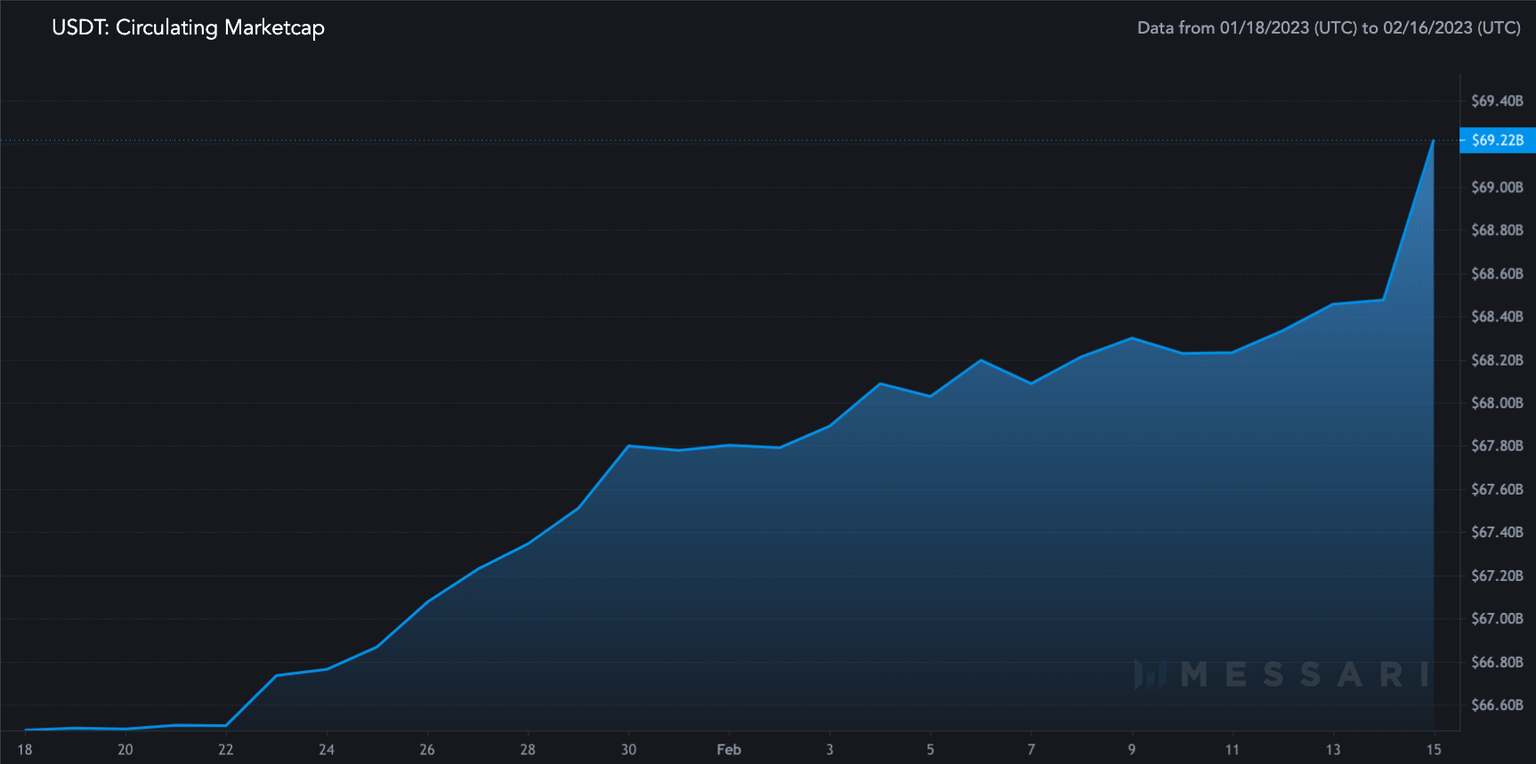Select the $66.60B y-axis label
The image size is (1536, 764).
tap(1499, 705)
